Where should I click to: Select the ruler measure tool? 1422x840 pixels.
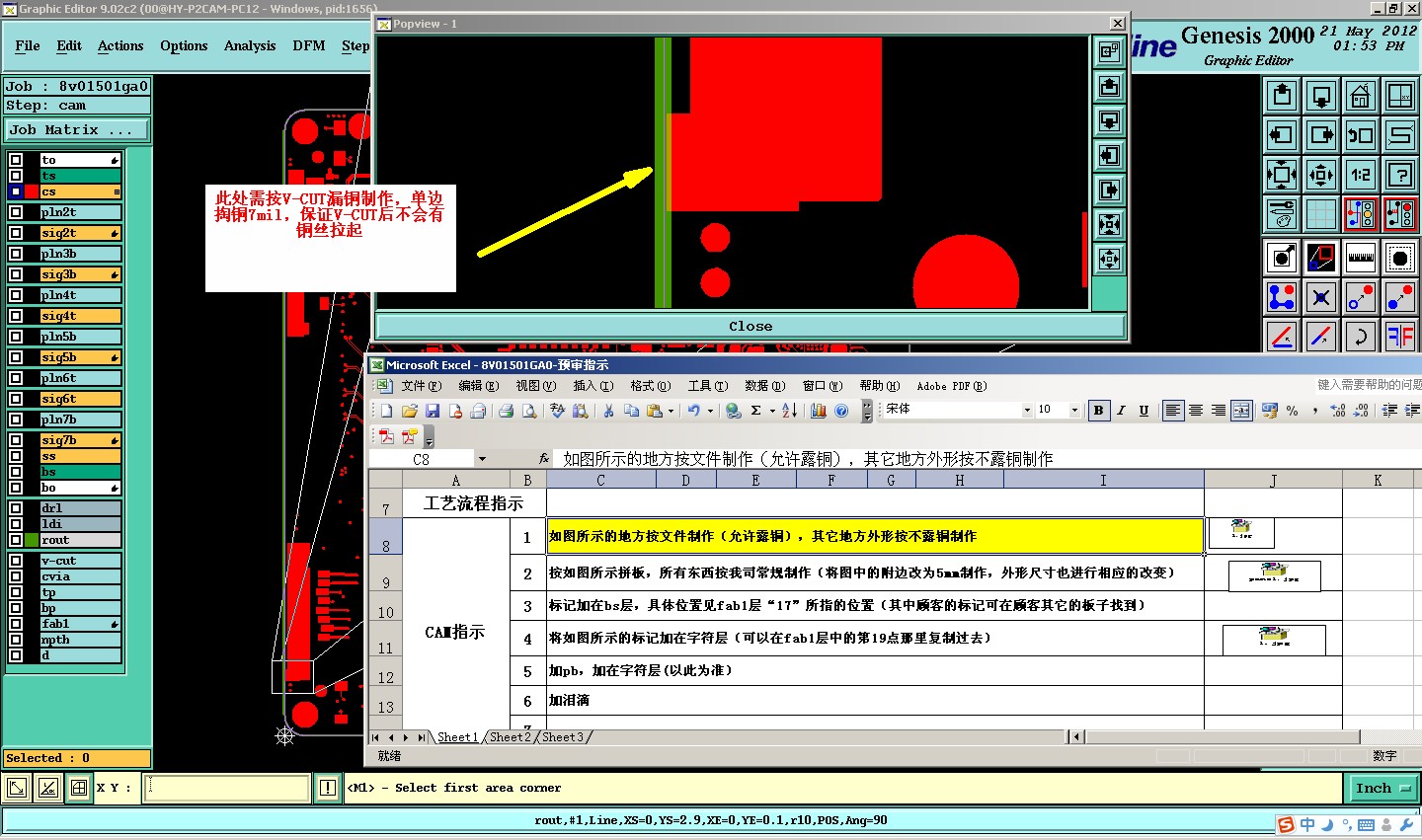pos(1361,258)
